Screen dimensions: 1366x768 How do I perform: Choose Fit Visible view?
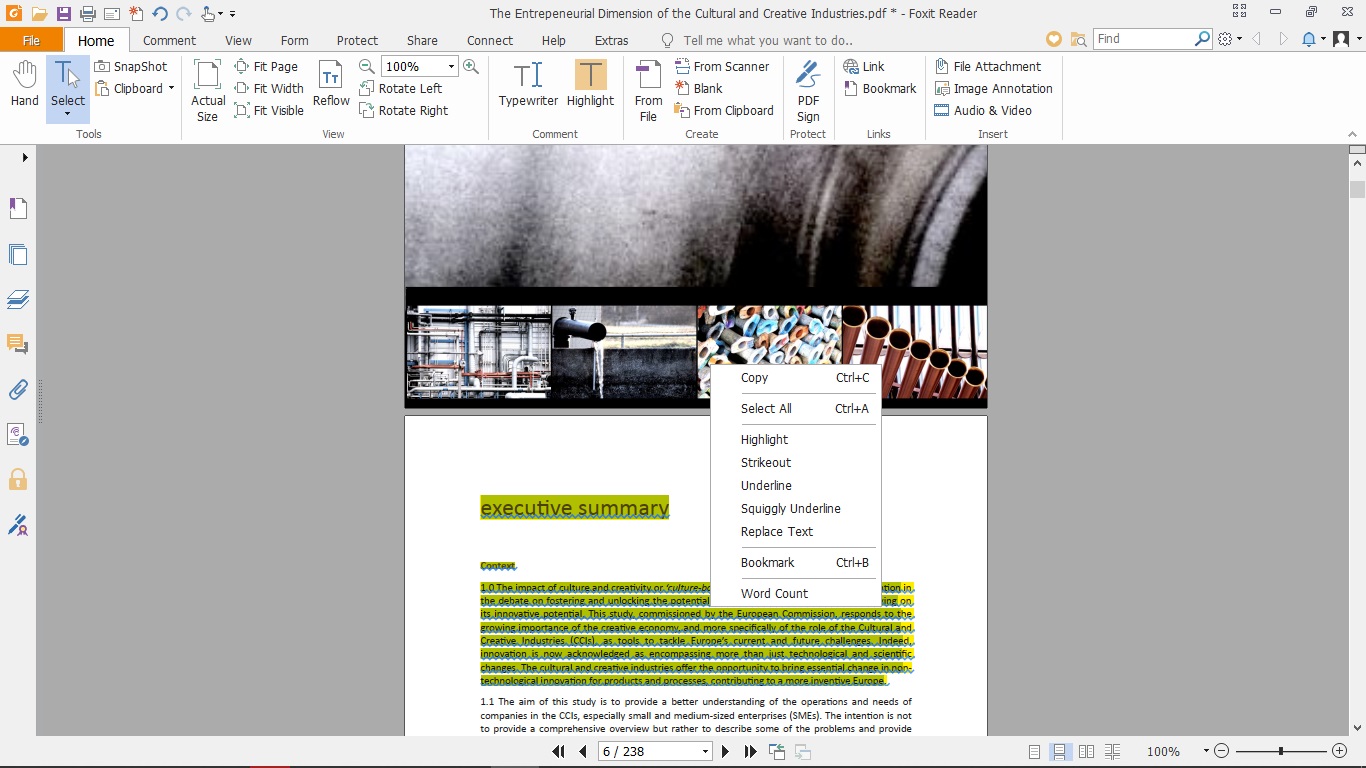pyautogui.click(x=269, y=110)
